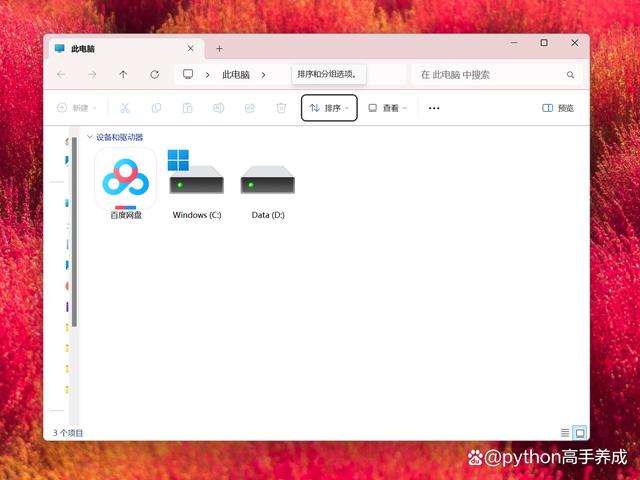
Task: Click the Share icon in toolbar
Action: 250,108
